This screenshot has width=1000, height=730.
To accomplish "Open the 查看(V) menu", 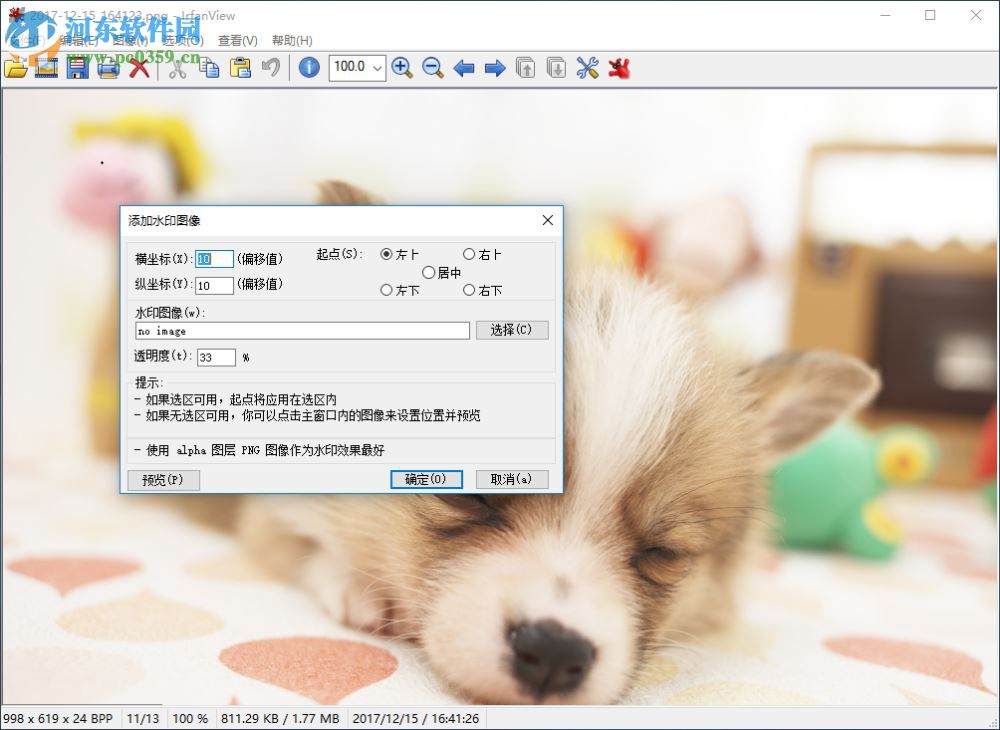I will (238, 40).
